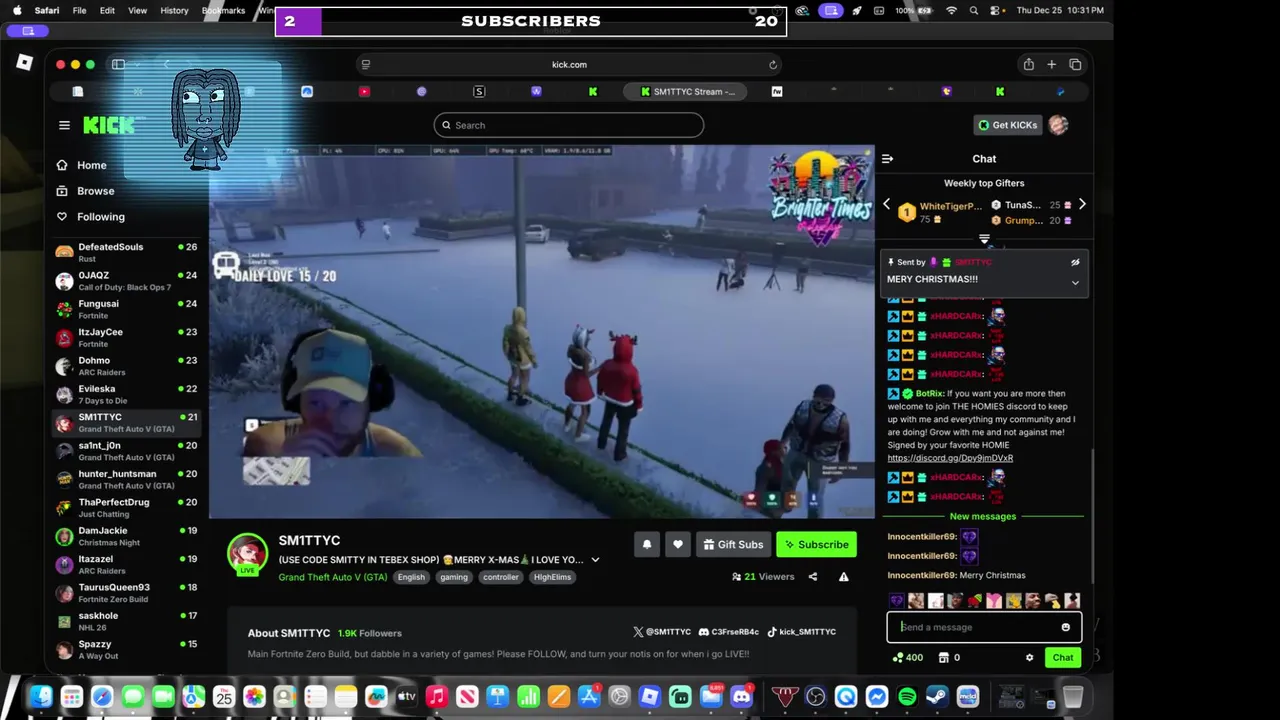Open the X @SM1TTYC profile link
Image resolution: width=1280 pixels, height=720 pixels.
point(662,632)
